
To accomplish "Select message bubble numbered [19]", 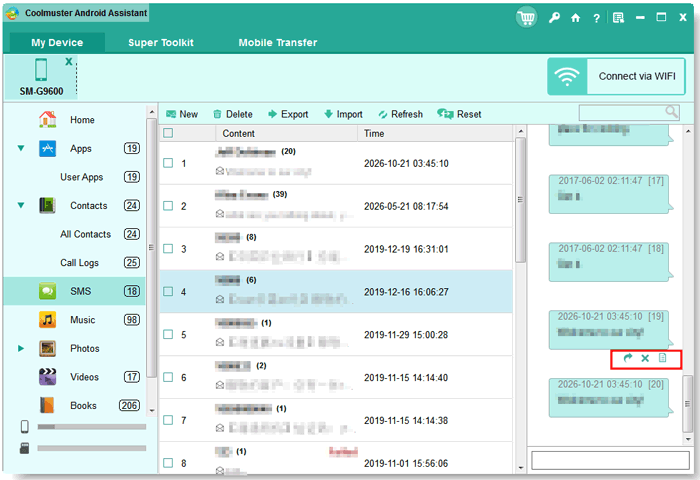I will tap(610, 330).
